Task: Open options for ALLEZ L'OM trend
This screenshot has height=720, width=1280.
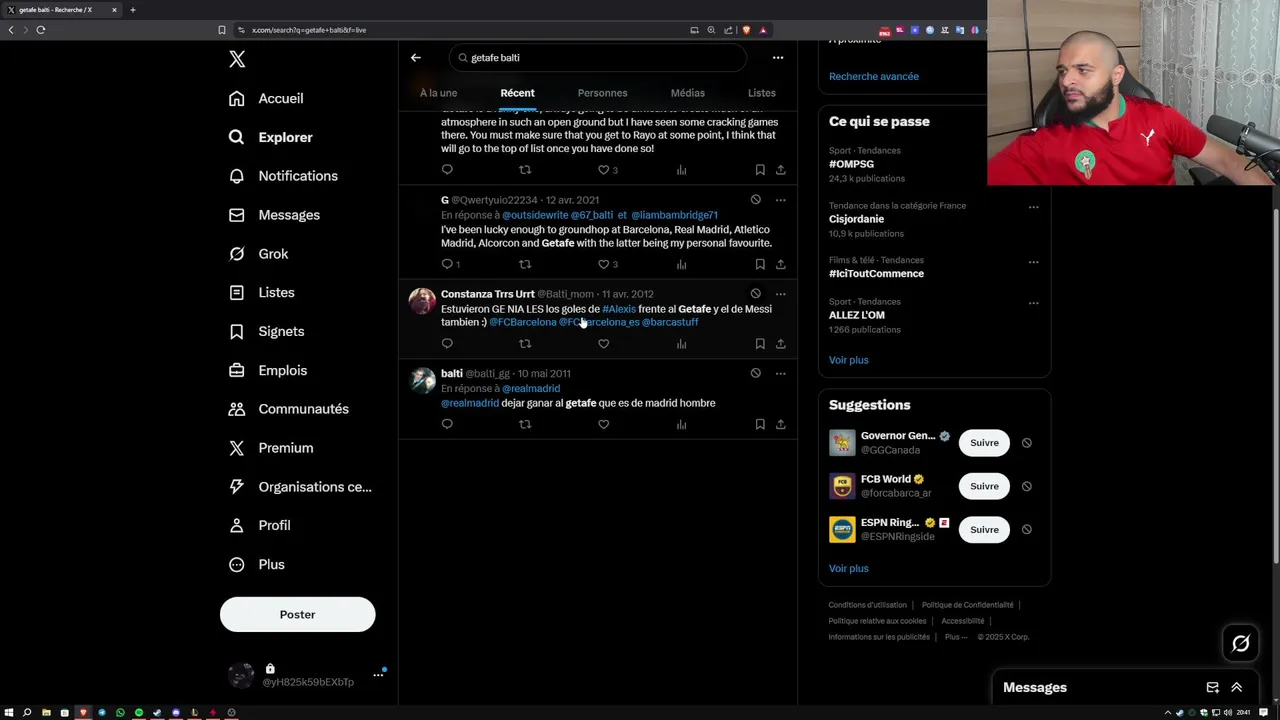Action: tap(1033, 303)
